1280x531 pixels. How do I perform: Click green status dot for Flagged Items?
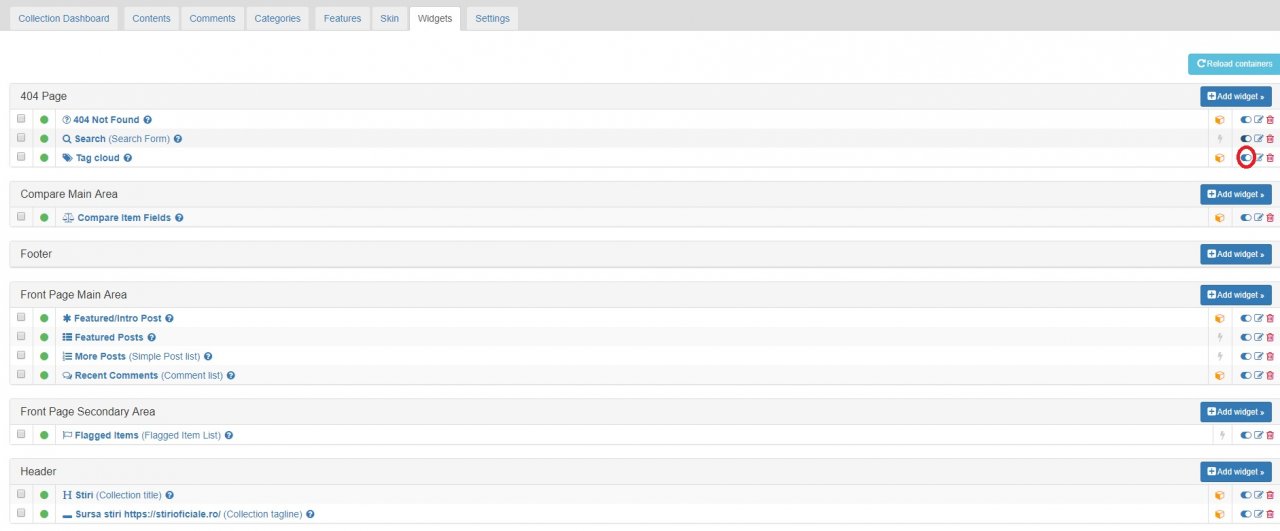coord(44,436)
